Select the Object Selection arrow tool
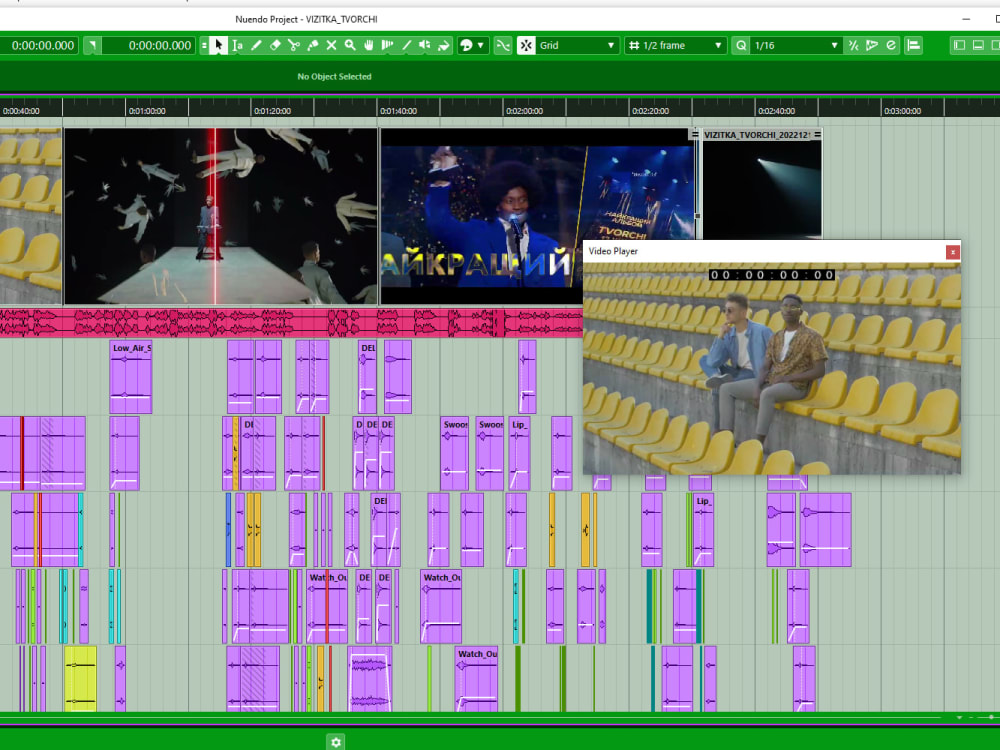 218,45
